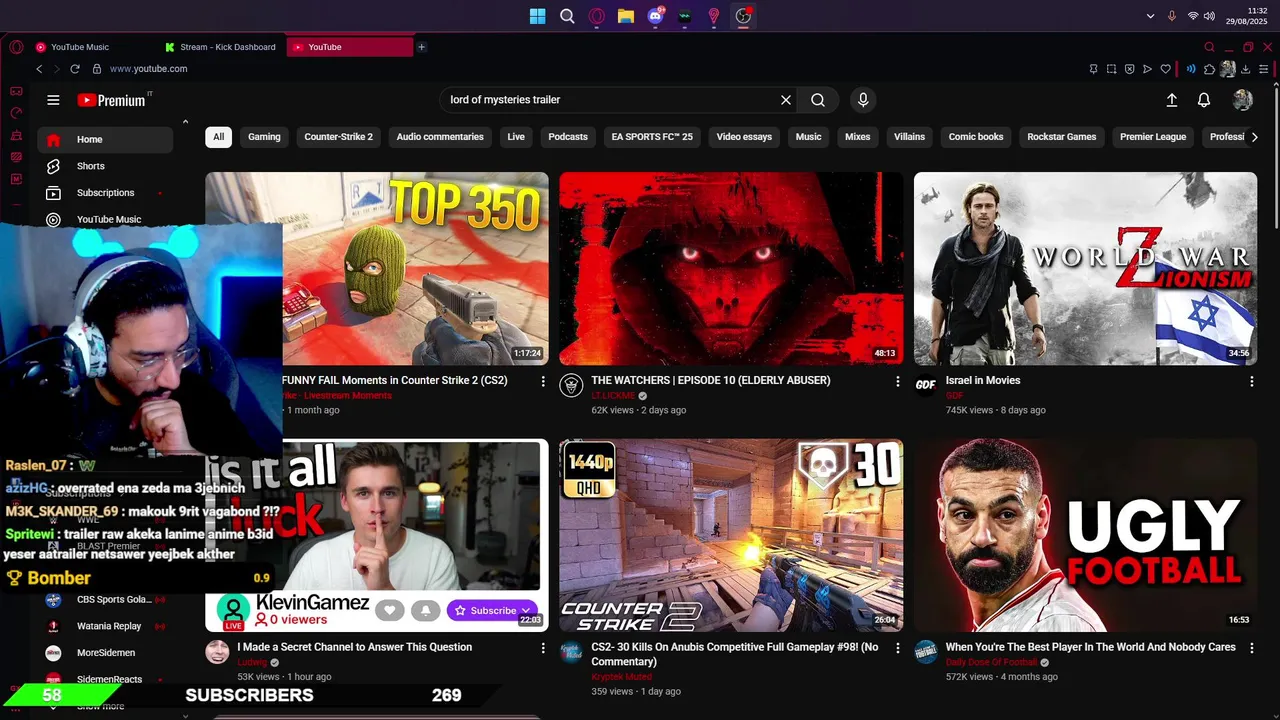Open THE WATCHERS EPISODE 10 title
1280x720 pixels.
coord(710,380)
